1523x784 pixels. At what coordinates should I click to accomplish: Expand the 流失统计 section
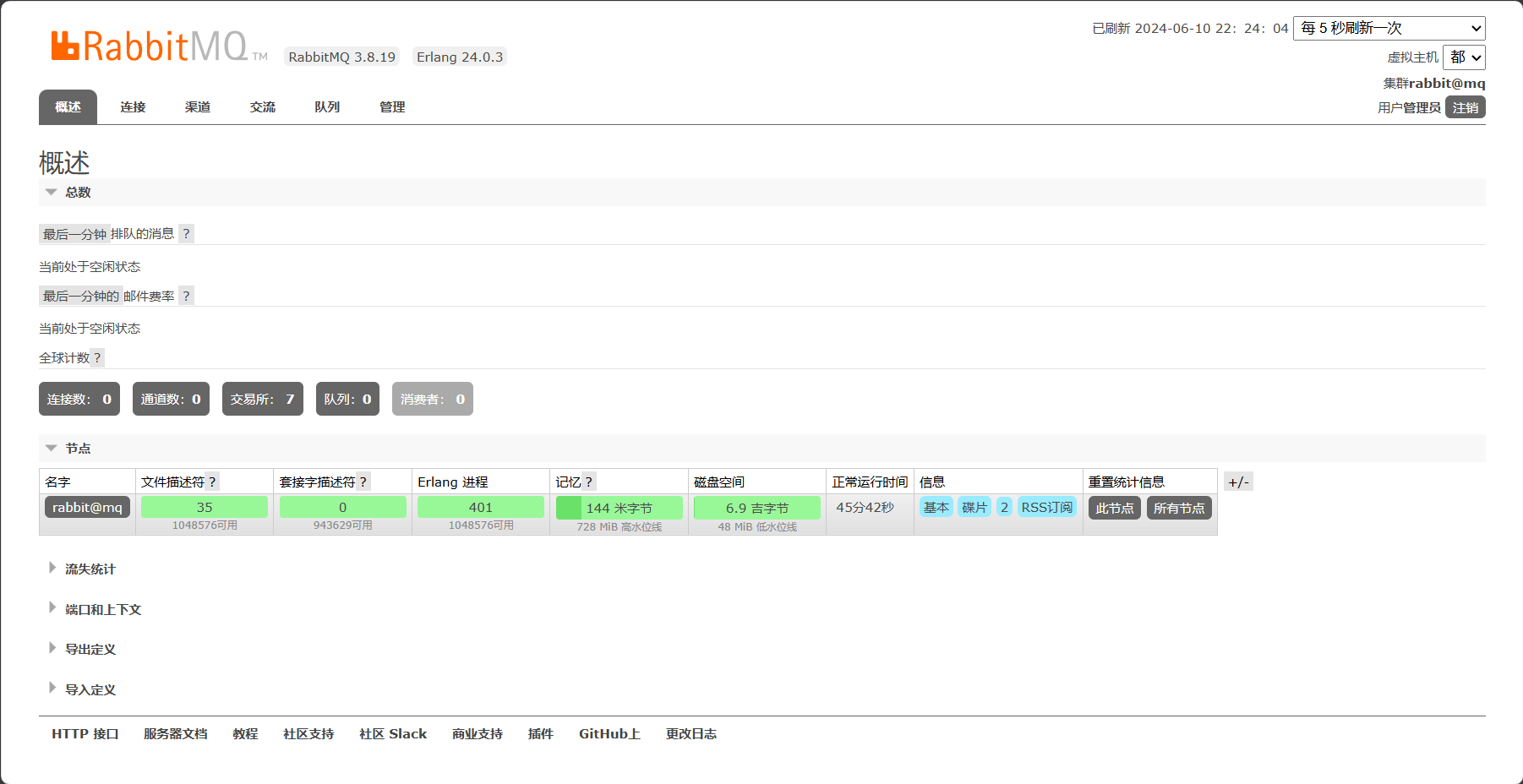coord(90,569)
